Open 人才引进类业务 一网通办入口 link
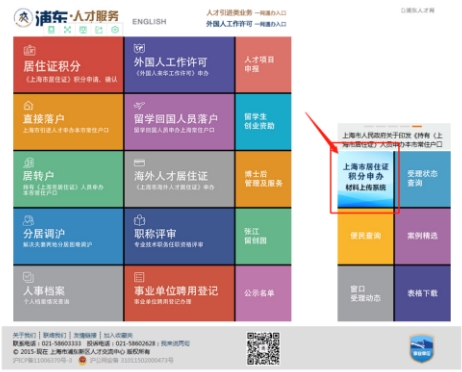The width and height of the screenshot is (462, 372). [246, 13]
